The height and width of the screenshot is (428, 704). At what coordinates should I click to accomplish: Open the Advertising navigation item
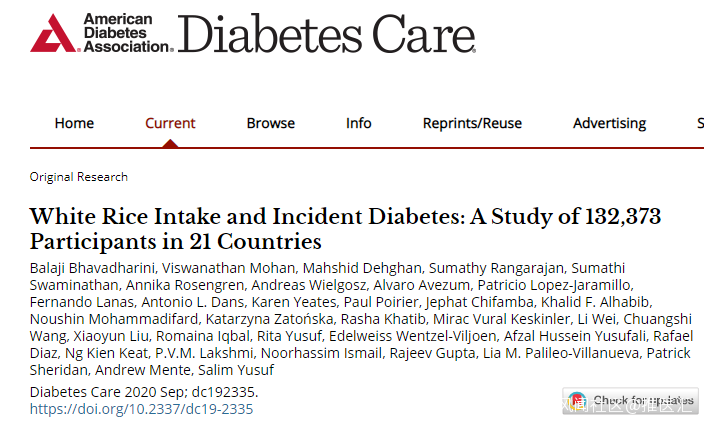point(609,123)
